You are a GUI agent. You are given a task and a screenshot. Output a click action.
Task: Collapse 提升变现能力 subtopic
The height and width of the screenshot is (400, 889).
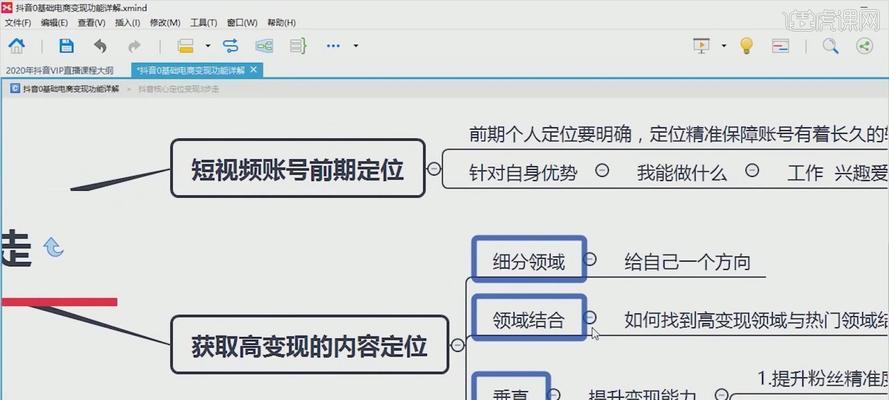(721, 394)
